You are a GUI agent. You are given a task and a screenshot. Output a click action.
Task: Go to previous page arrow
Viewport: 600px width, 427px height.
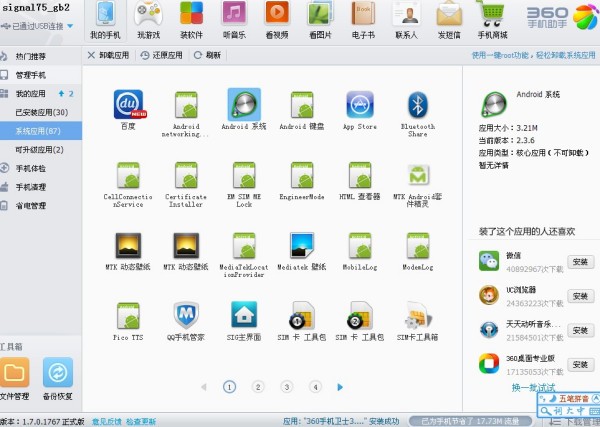(x=204, y=387)
